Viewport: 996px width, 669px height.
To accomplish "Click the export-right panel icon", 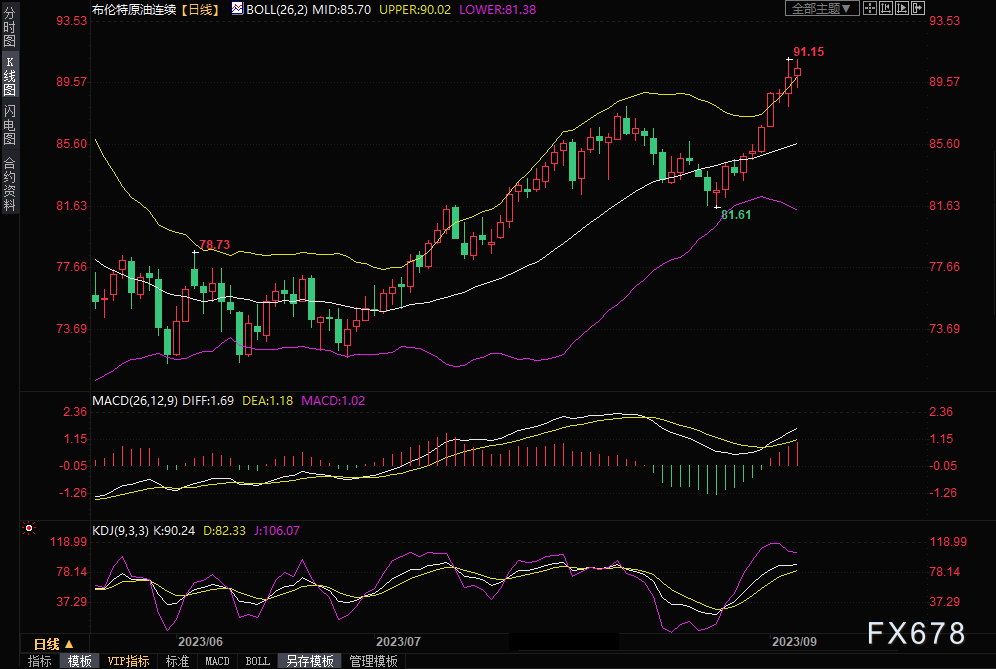I will click(x=917, y=8).
